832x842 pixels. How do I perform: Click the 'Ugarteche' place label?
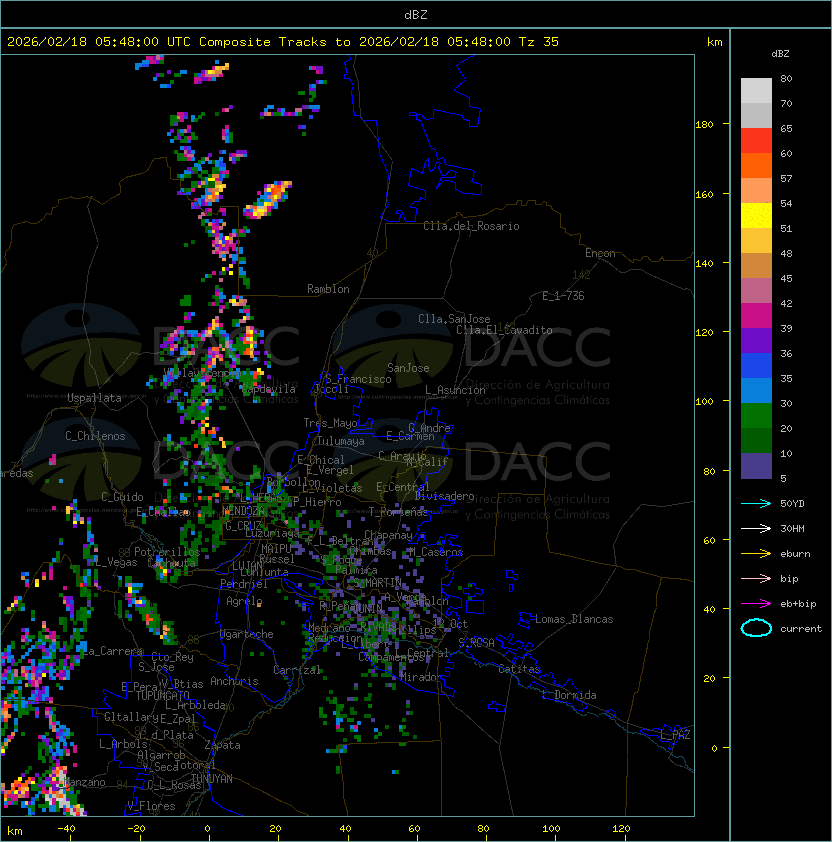pyautogui.click(x=247, y=634)
